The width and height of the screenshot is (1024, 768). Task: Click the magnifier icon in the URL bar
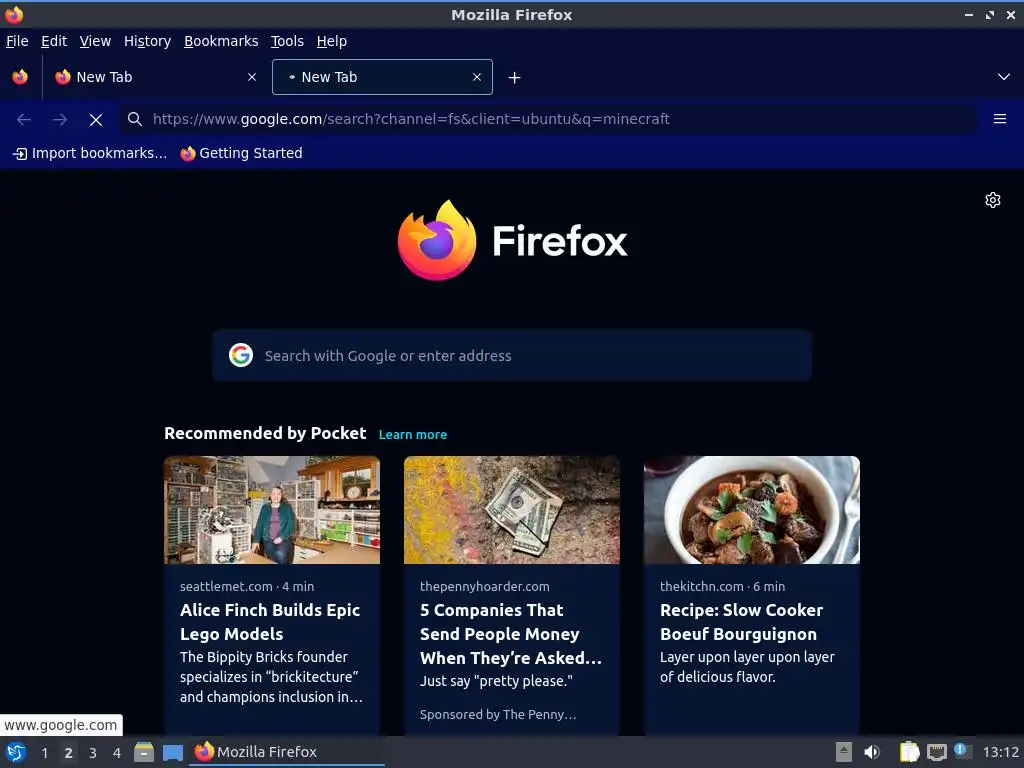[135, 119]
